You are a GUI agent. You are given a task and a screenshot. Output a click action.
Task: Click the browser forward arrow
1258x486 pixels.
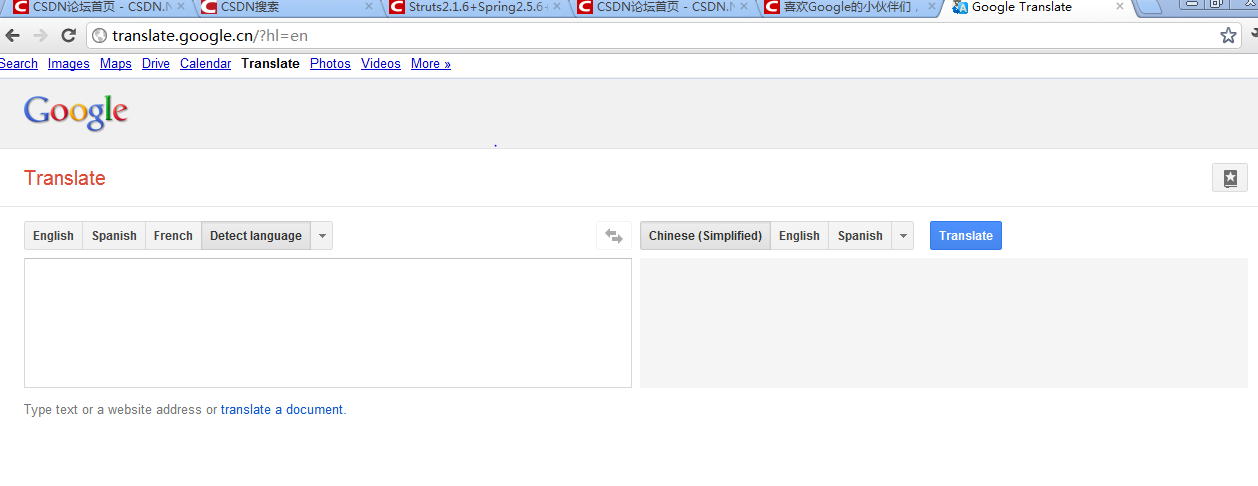pos(40,36)
